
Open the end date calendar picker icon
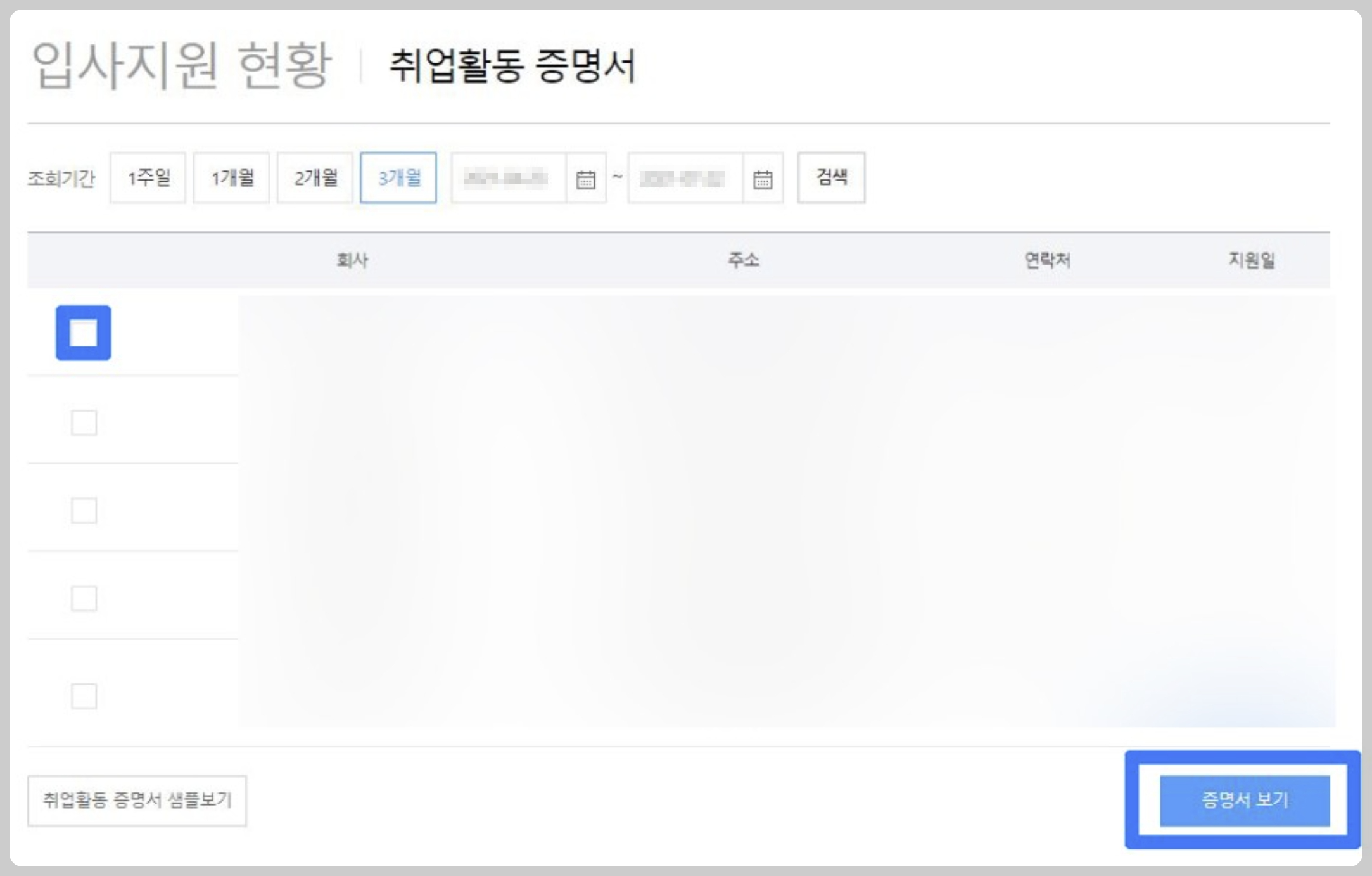click(x=762, y=179)
